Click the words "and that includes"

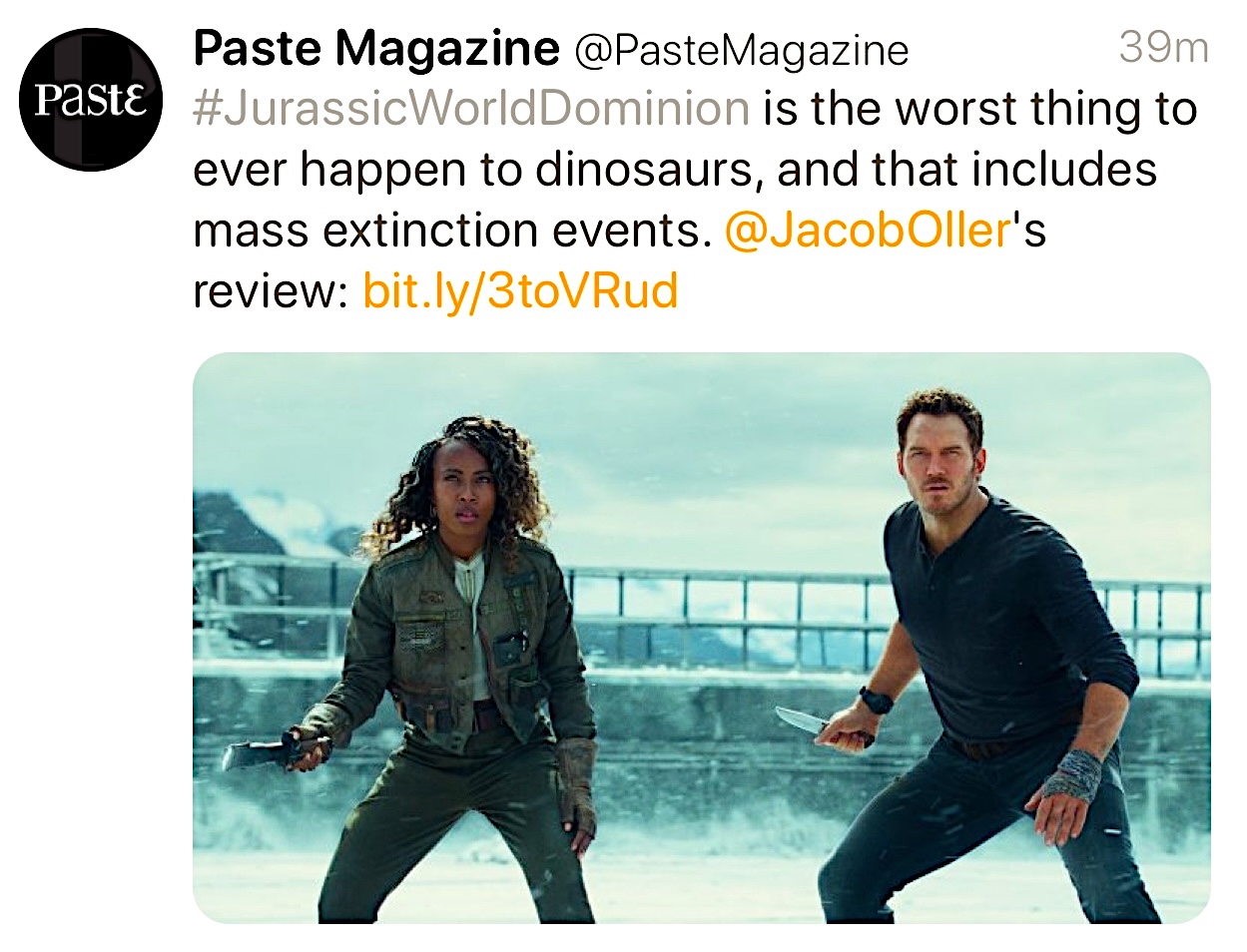click(x=966, y=170)
